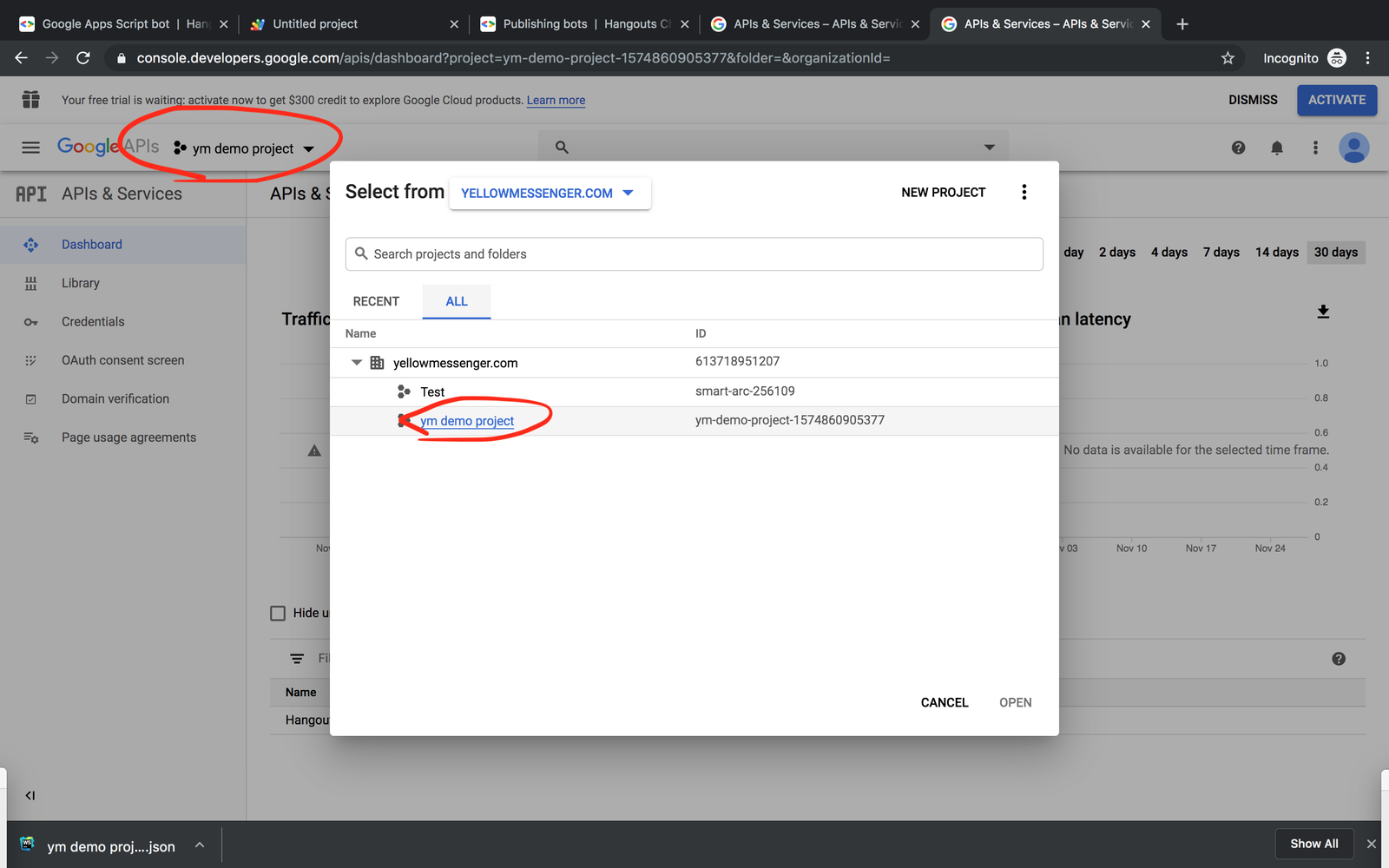The width and height of the screenshot is (1389, 868).
Task: Select 30 days time range
Action: 1336,253
